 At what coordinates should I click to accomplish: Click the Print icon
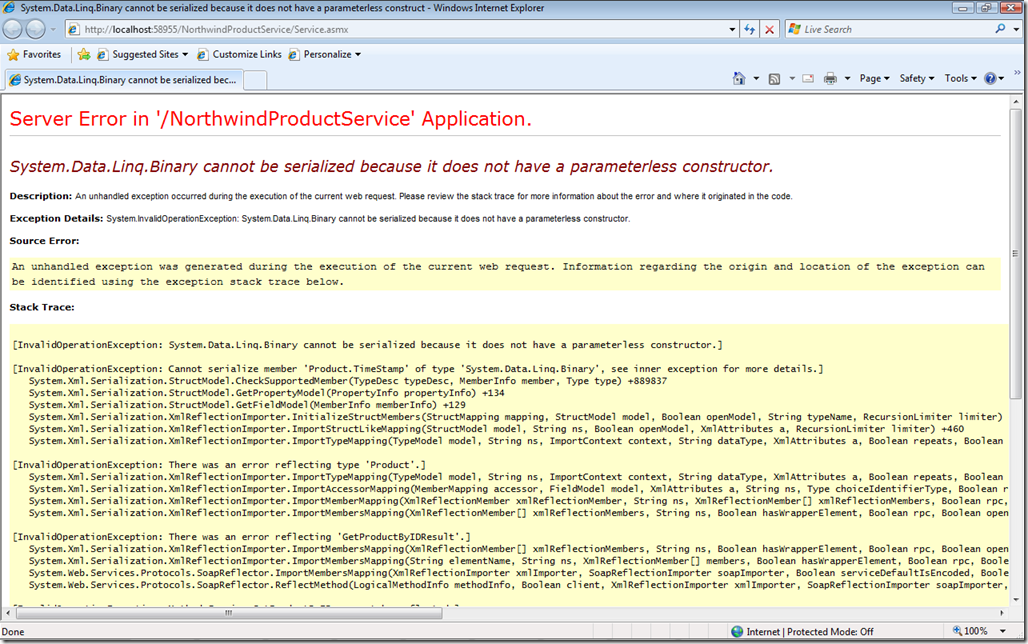pyautogui.click(x=831, y=79)
